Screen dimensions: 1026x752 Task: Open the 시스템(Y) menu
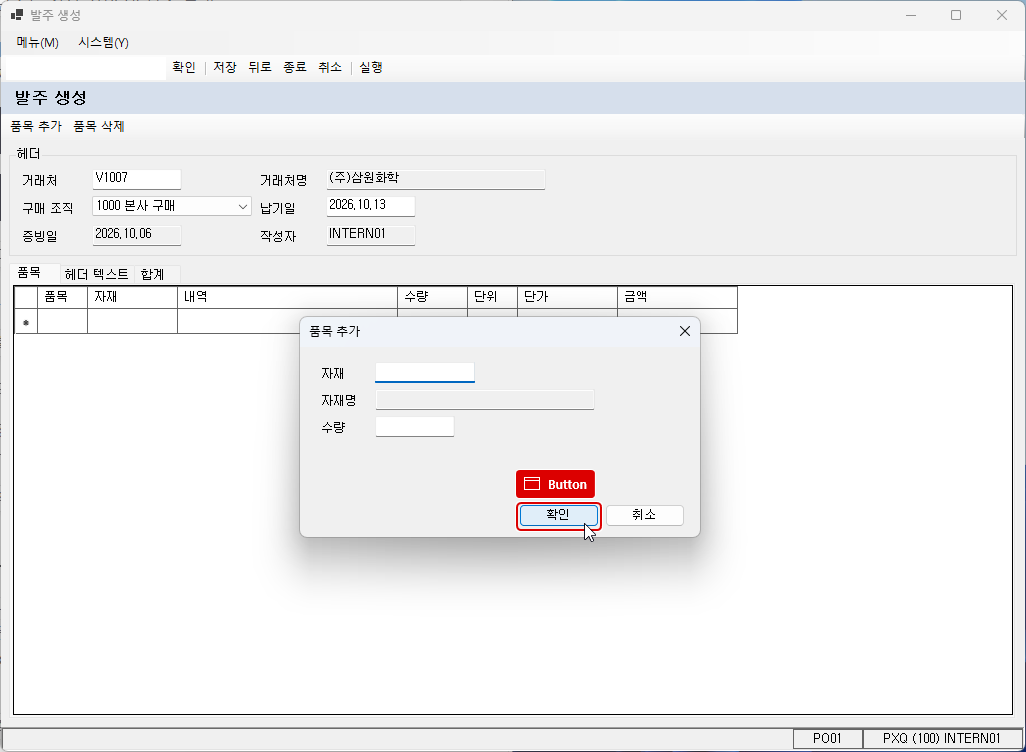(x=103, y=43)
